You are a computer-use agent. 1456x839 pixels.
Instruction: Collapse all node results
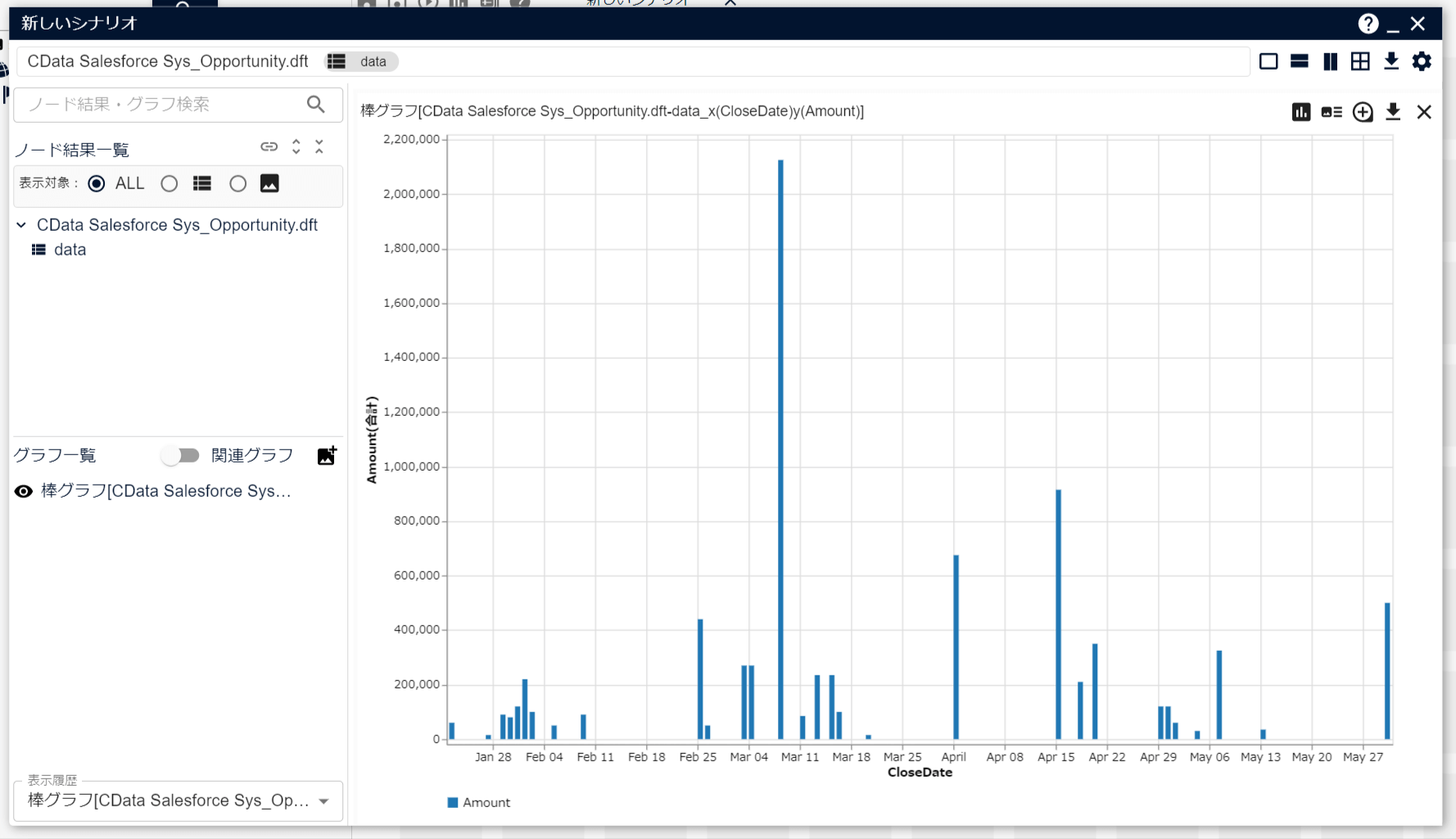point(319,147)
